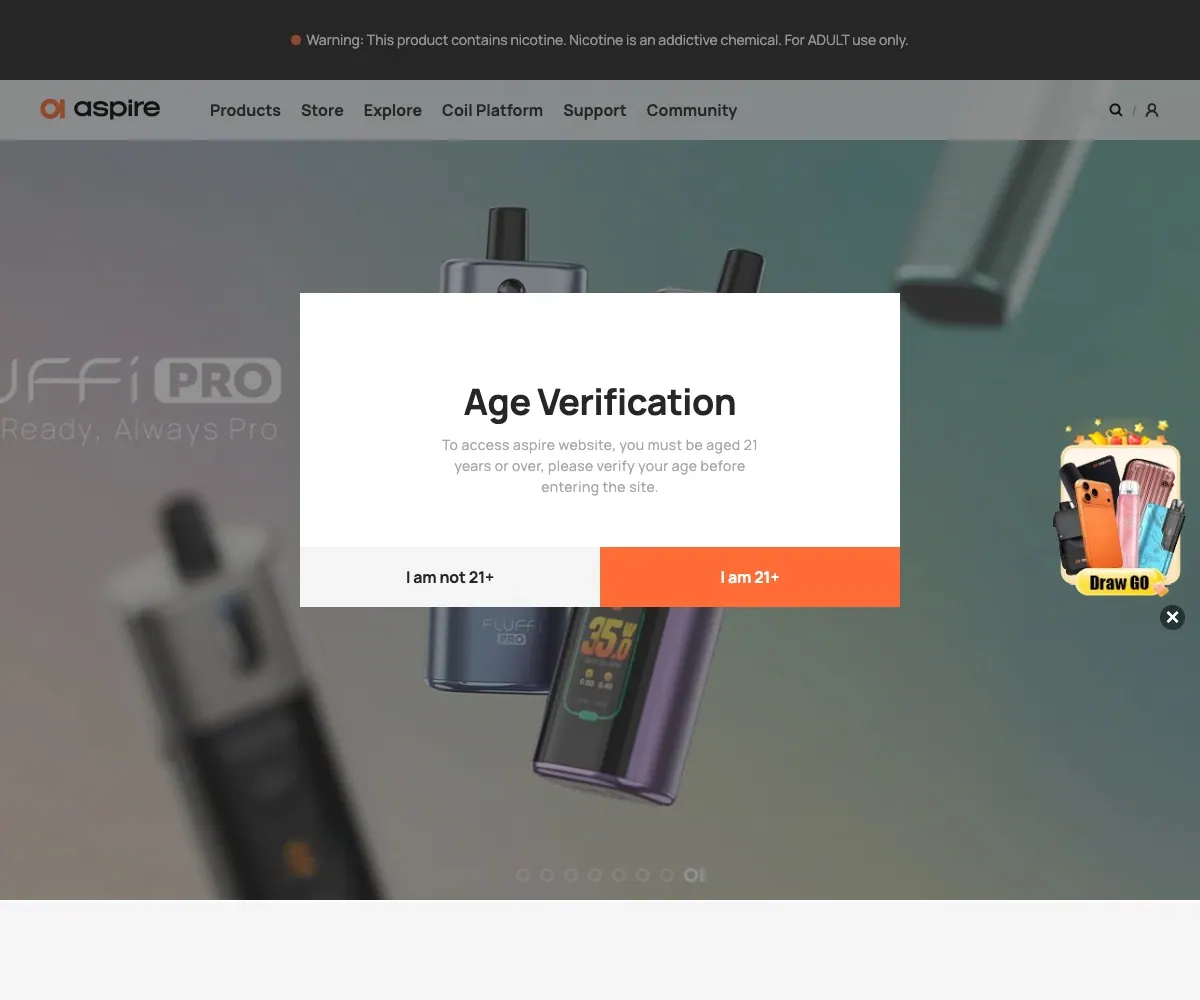Dismiss the Draw GO promo with X

1172,617
